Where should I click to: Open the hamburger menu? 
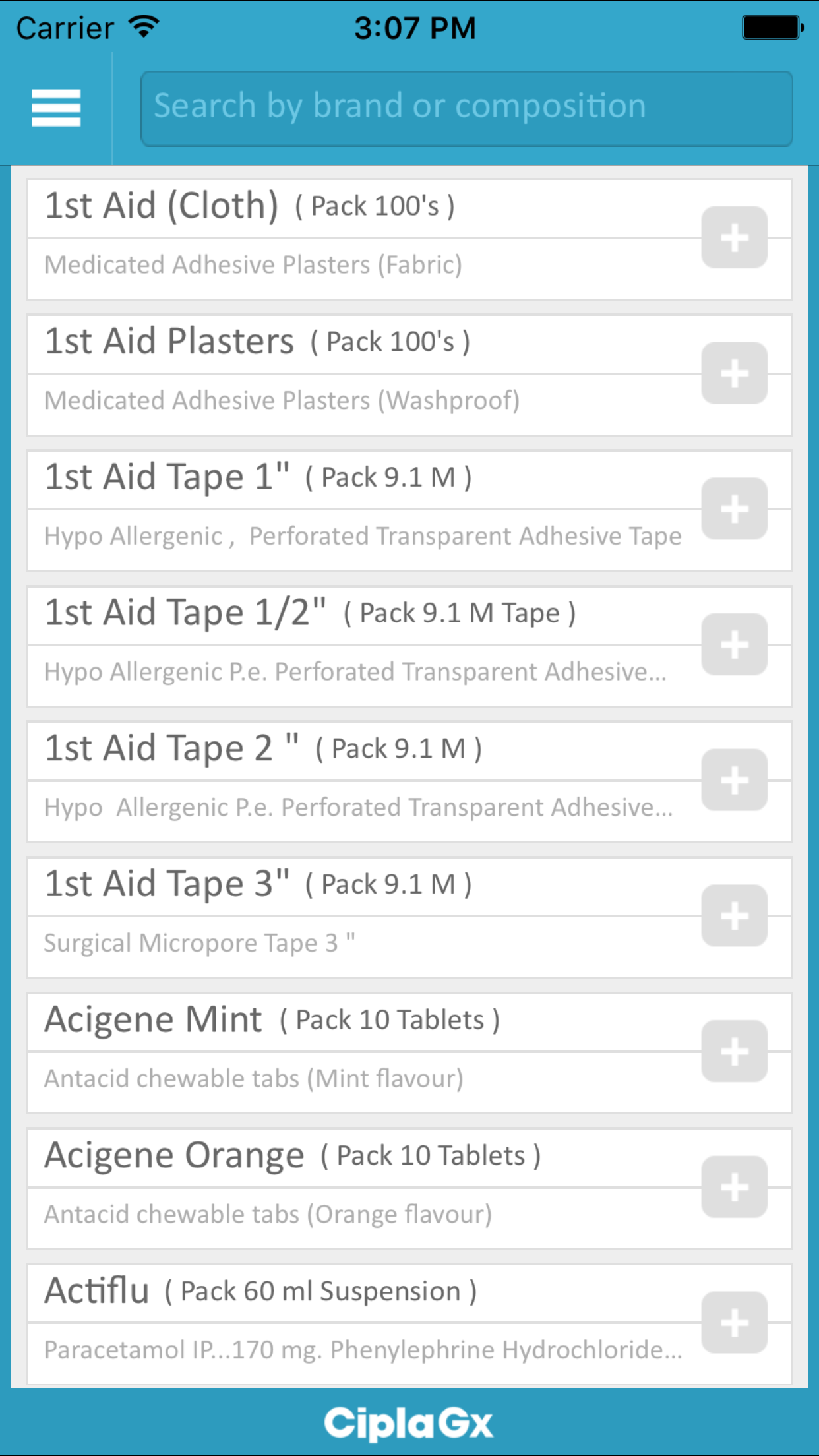tap(56, 108)
